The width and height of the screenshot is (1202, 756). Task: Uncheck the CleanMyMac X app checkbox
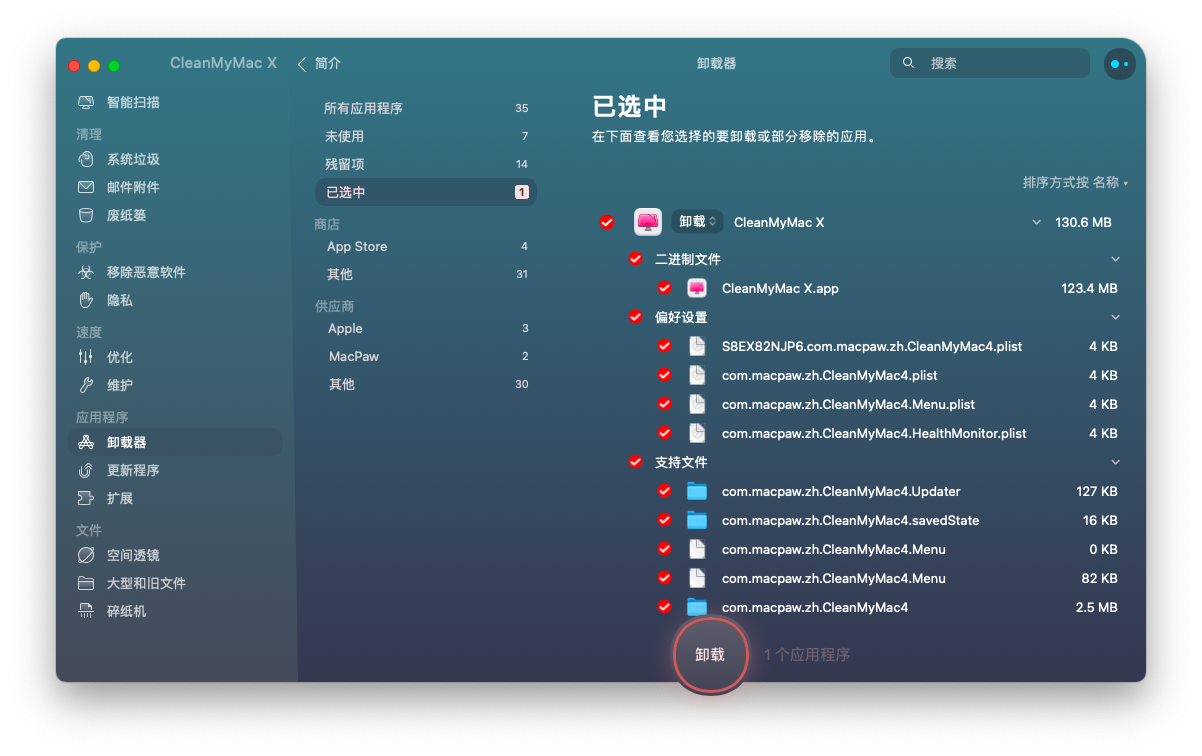(607, 222)
